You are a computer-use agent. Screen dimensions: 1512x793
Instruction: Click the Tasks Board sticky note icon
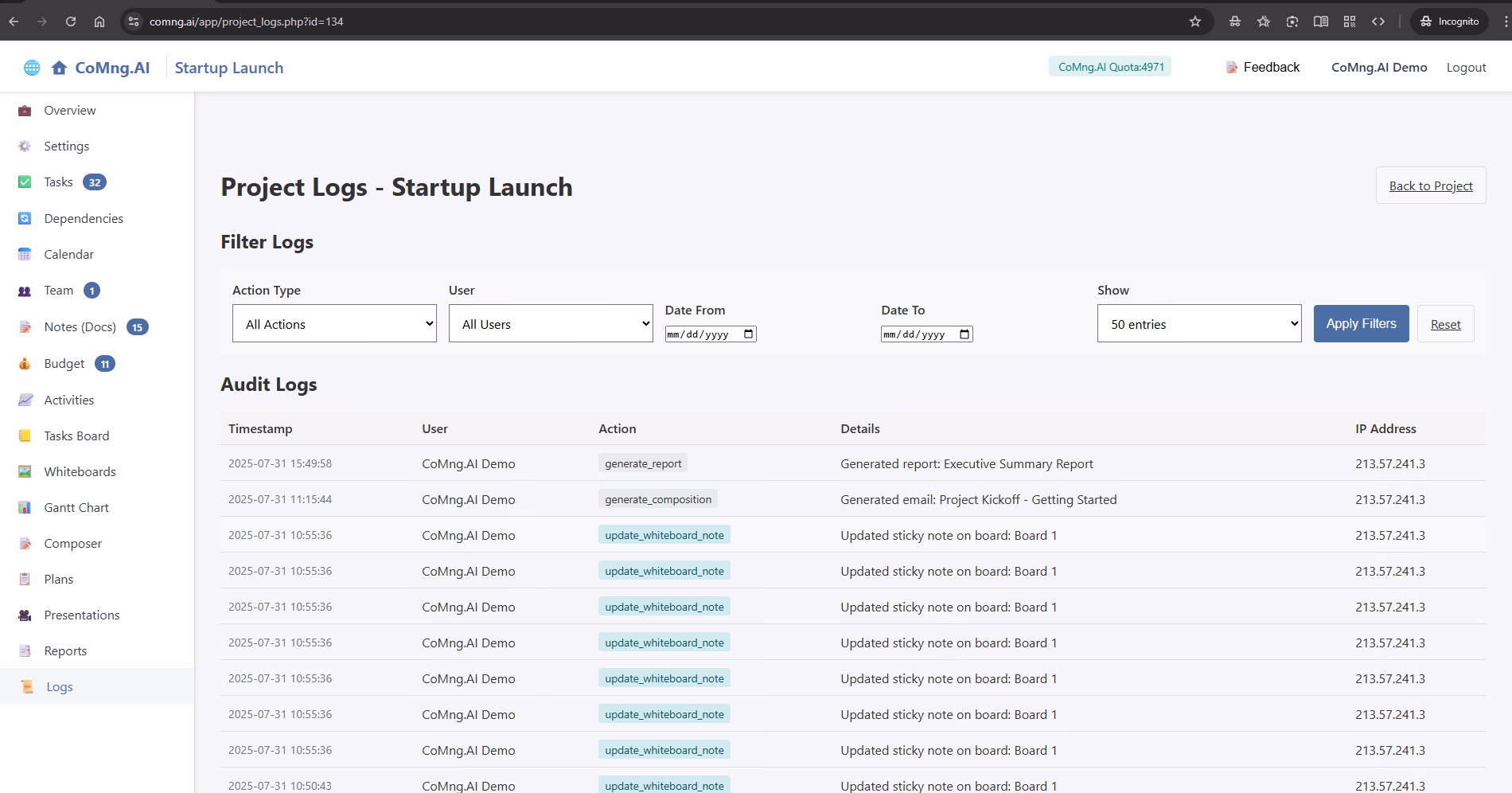tap(25, 436)
